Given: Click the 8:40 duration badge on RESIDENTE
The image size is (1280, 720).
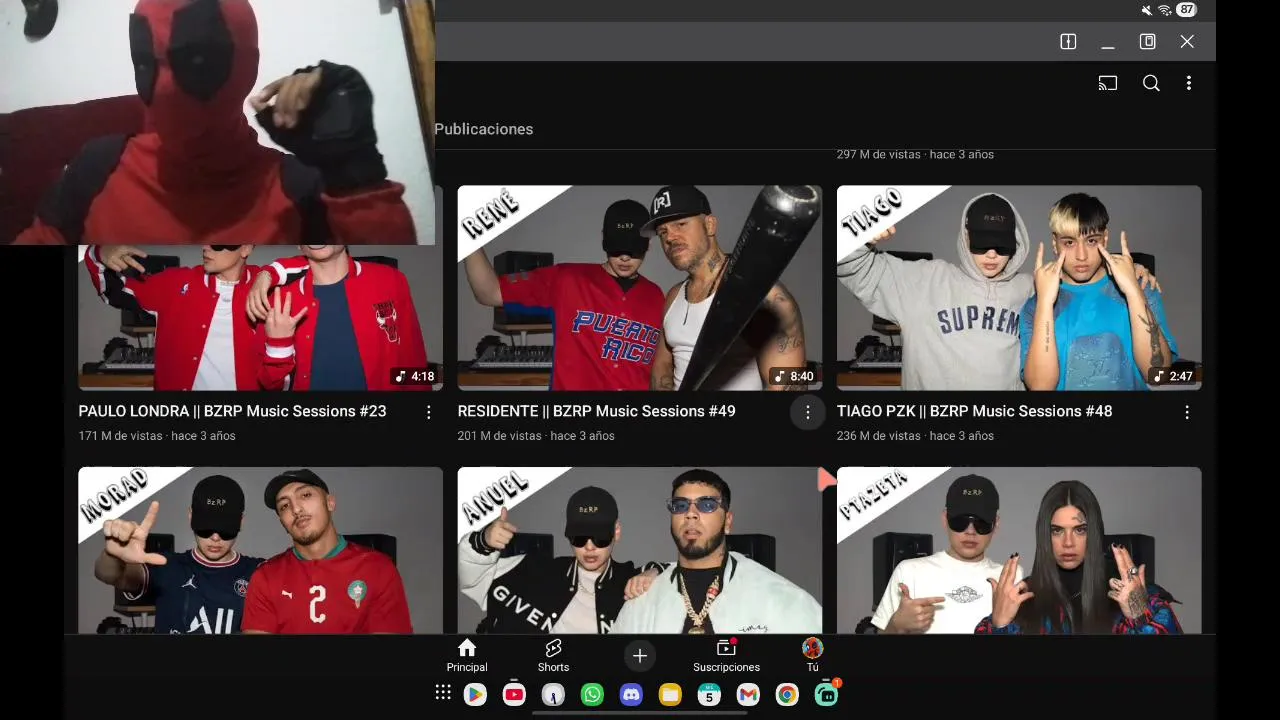Looking at the screenshot, I should (794, 377).
